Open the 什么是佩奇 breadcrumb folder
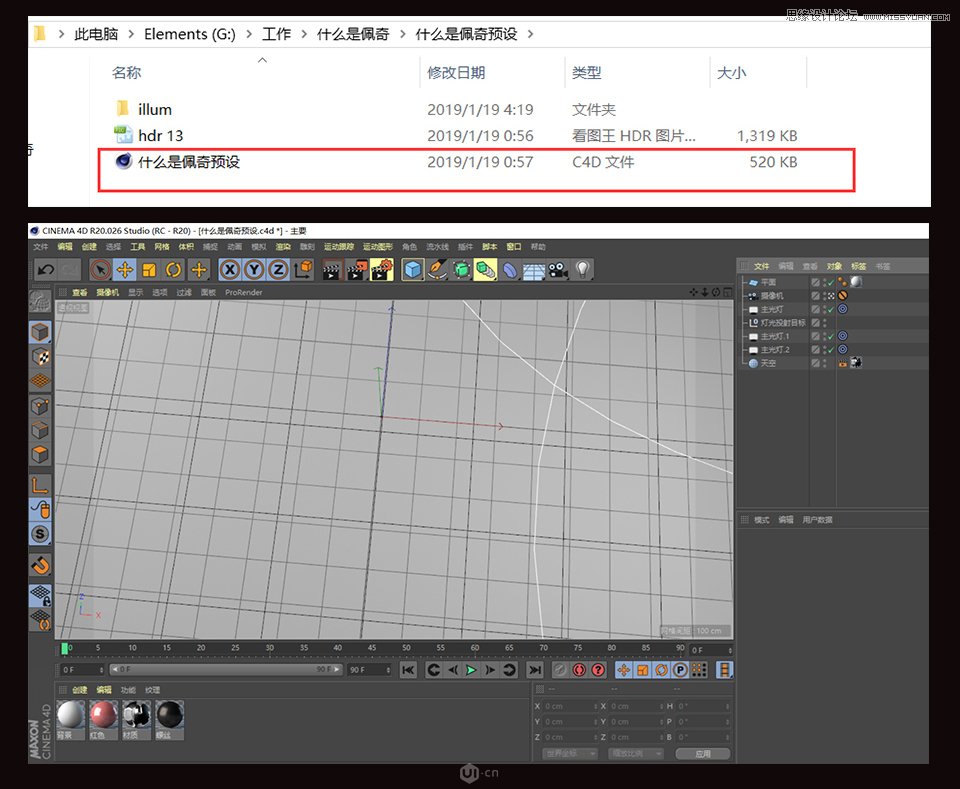The width and height of the screenshot is (960, 789). (x=352, y=33)
